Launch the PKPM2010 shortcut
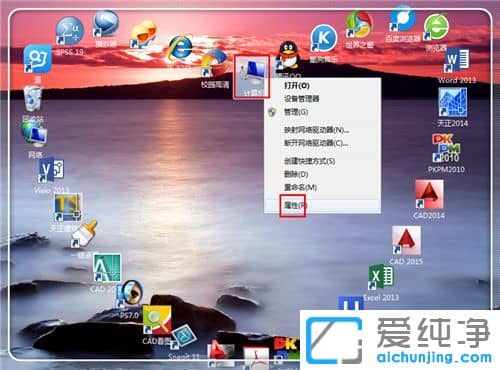The image size is (500, 370). coord(446,148)
